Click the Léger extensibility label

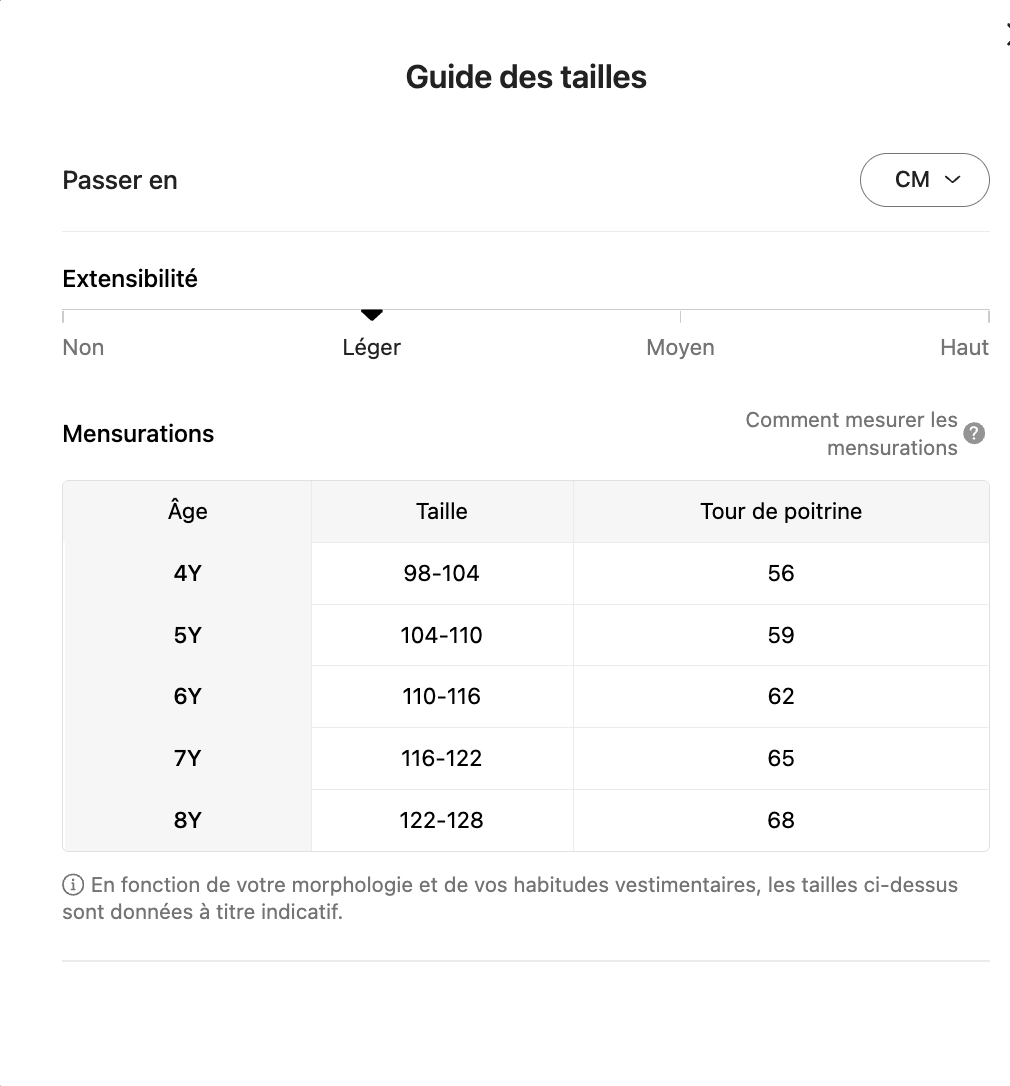tap(371, 348)
